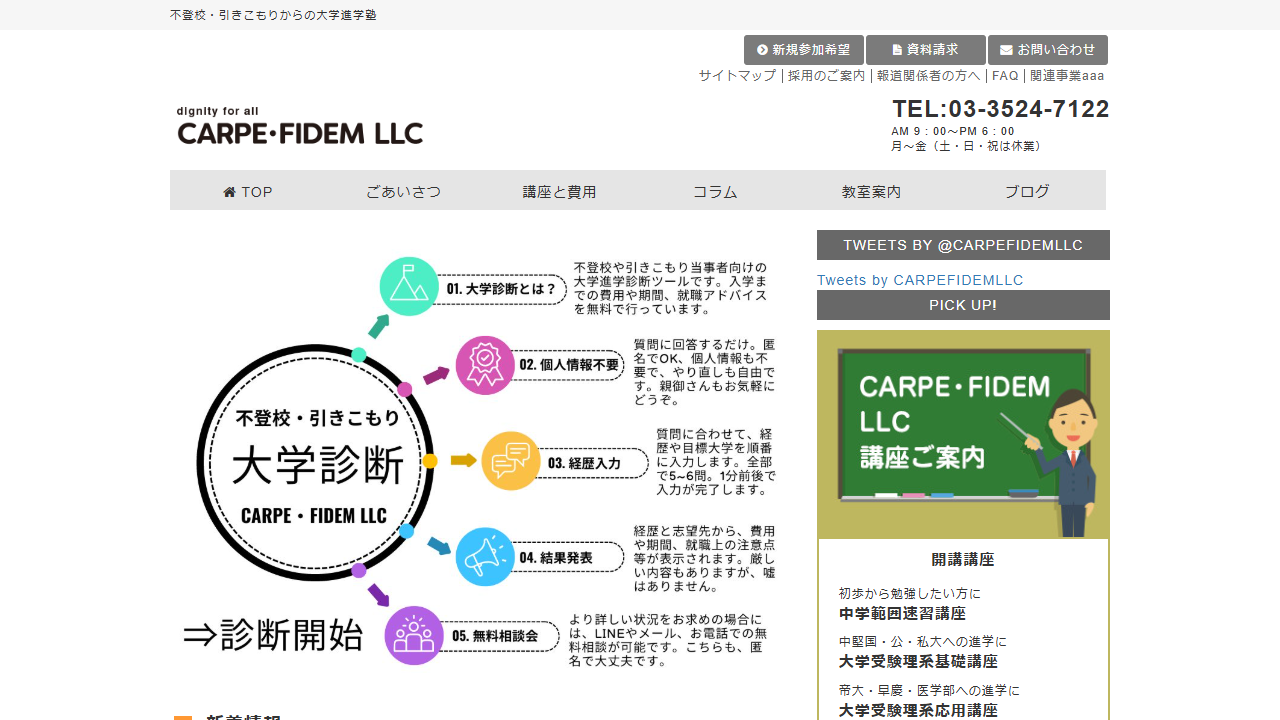Screen dimensions: 1280x720
Task: Click yellow arrow pointing to step 03
Action: click(463, 461)
